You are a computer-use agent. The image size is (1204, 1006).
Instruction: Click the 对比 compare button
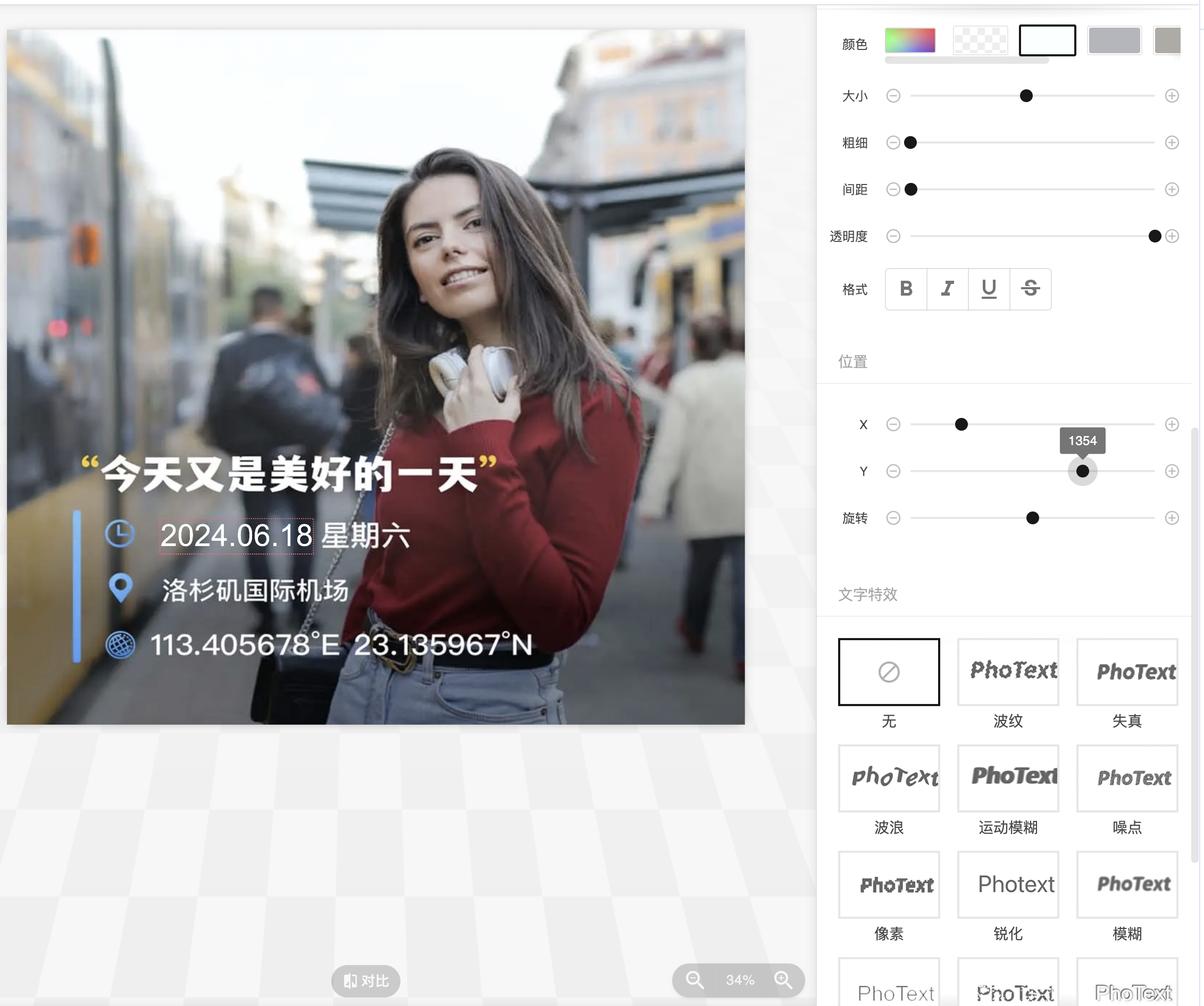[366, 982]
